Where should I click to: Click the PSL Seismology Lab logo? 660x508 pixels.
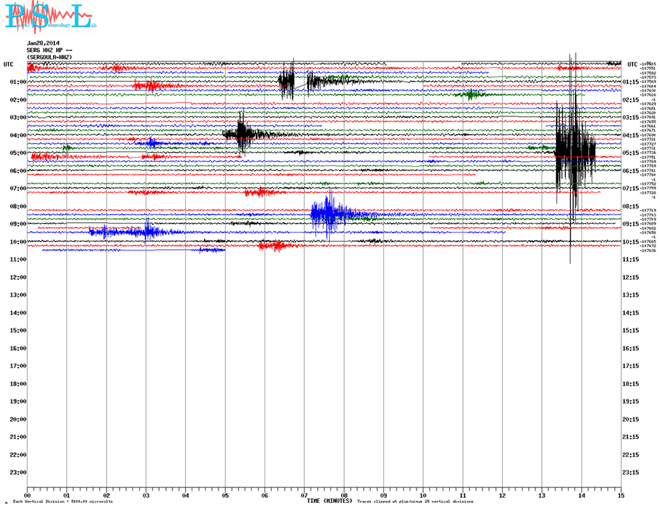coord(49,18)
